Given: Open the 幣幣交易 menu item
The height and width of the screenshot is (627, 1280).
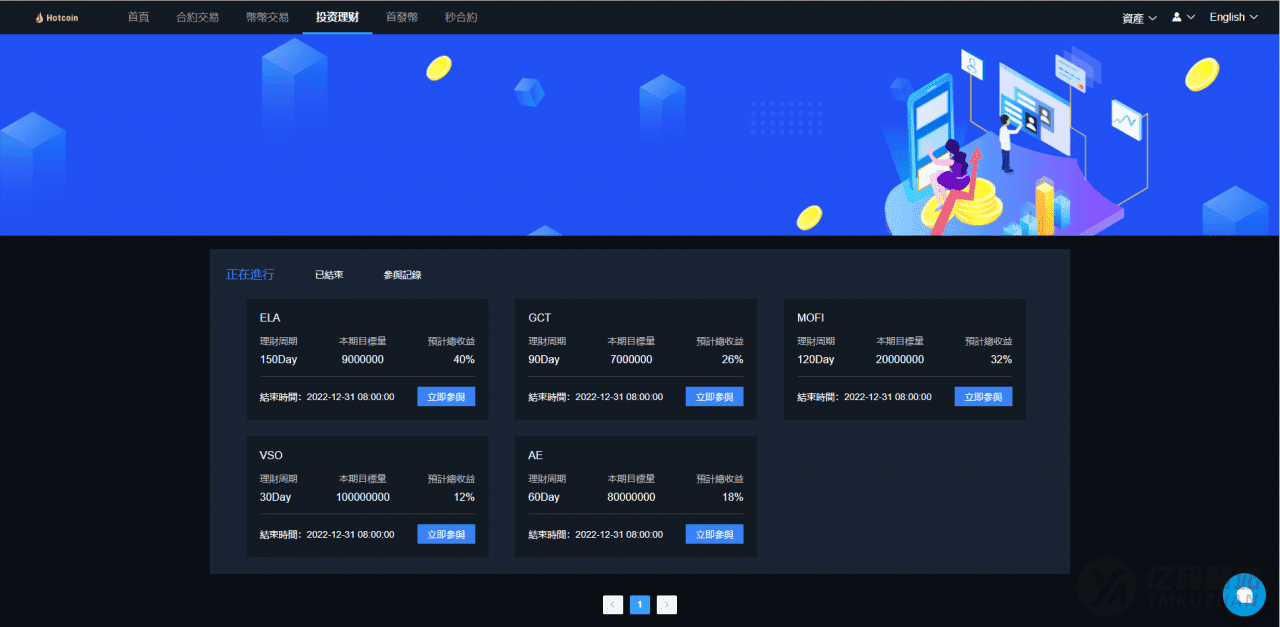Looking at the screenshot, I should click(x=267, y=16).
